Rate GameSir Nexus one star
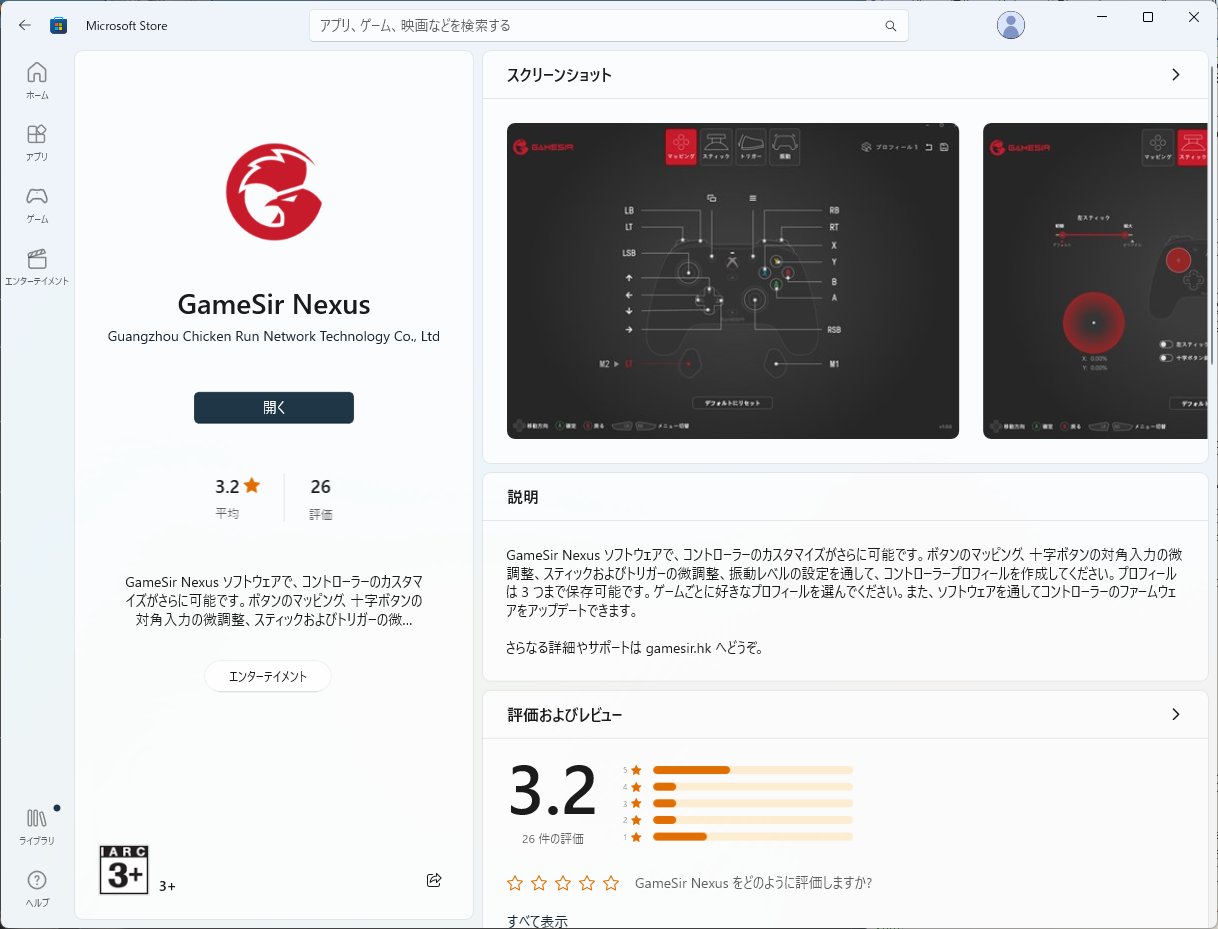Viewport: 1218px width, 929px height. (x=515, y=883)
